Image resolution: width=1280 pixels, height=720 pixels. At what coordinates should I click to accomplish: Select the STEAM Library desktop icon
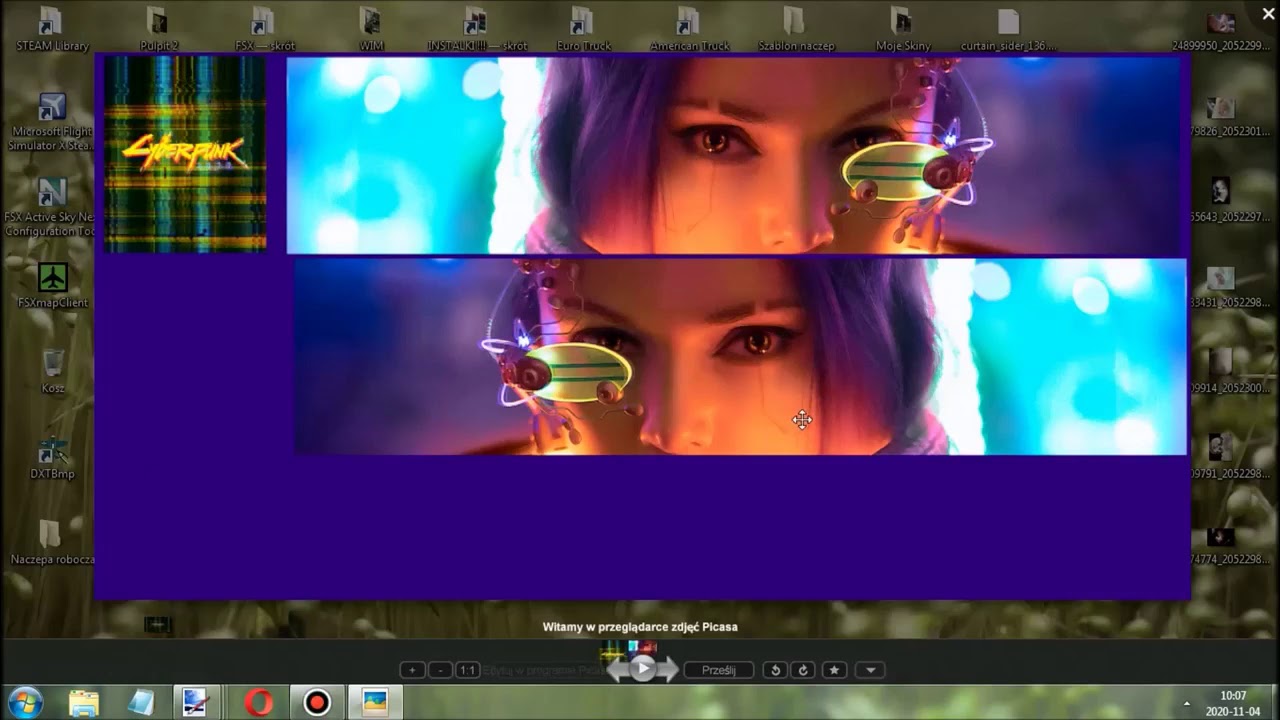point(52,30)
